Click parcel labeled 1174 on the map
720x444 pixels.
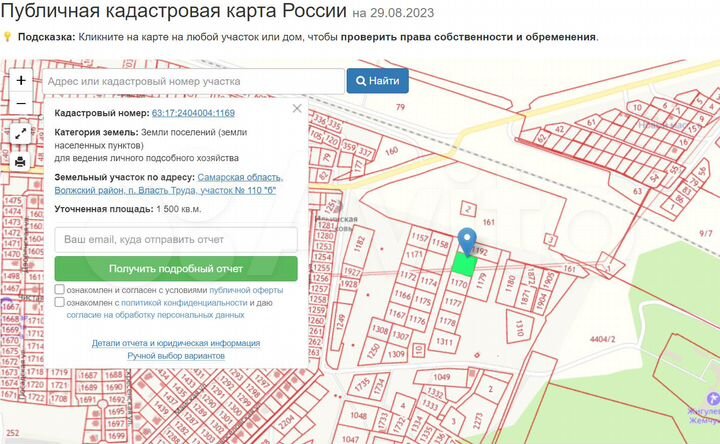[429, 281]
